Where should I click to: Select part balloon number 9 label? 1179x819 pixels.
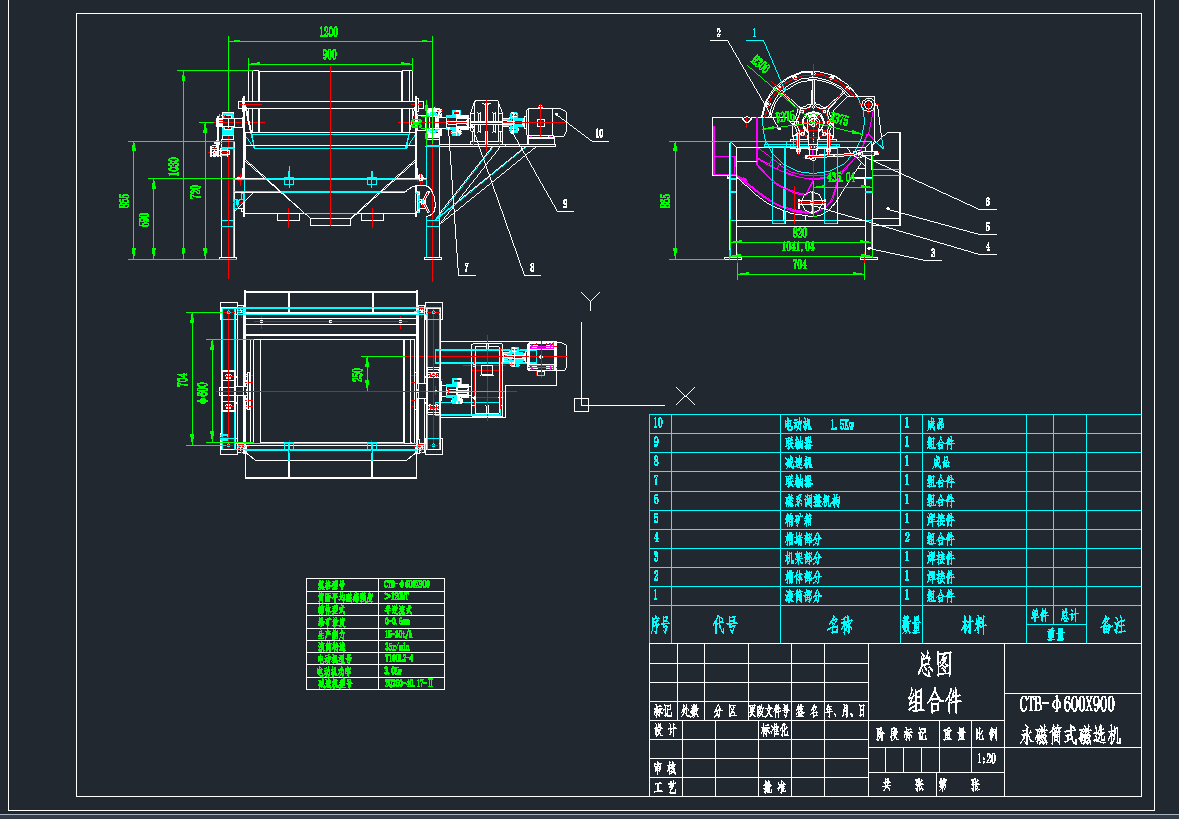click(564, 203)
